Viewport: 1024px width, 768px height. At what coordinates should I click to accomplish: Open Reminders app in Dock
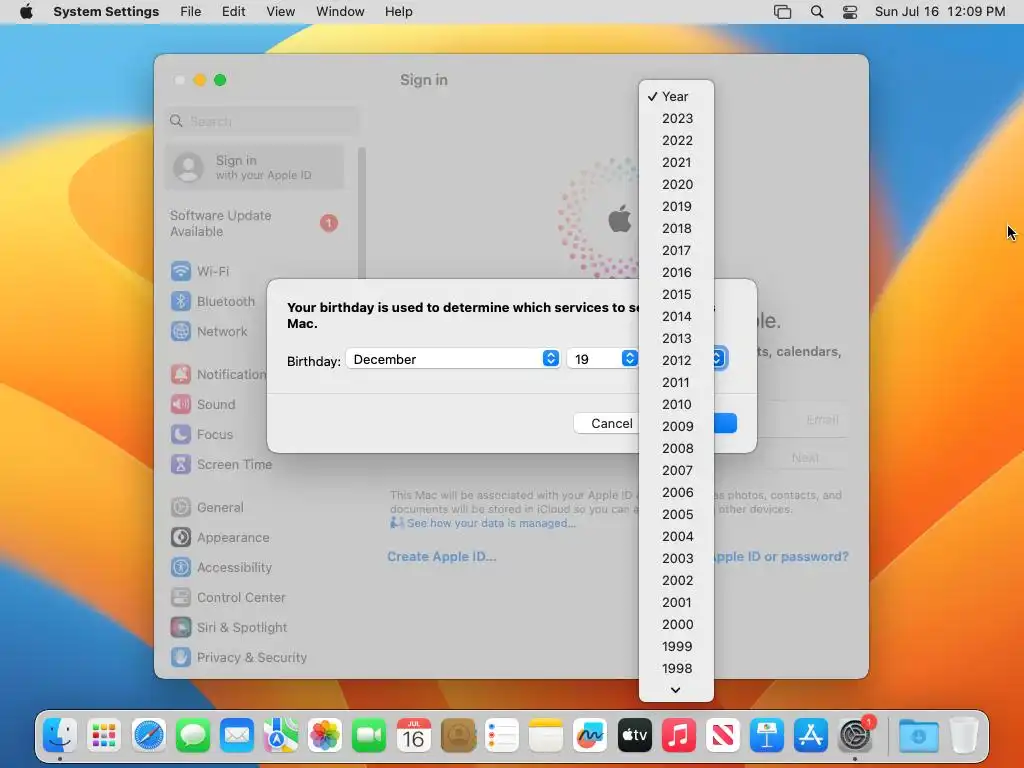point(502,735)
